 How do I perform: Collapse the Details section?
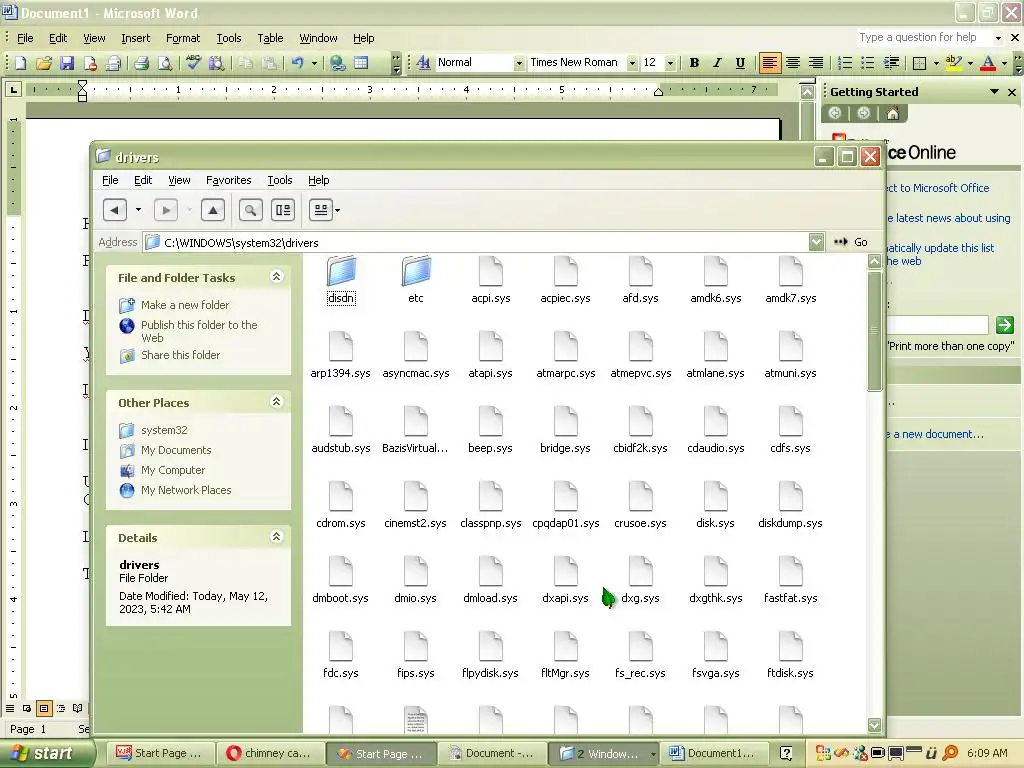pos(276,537)
